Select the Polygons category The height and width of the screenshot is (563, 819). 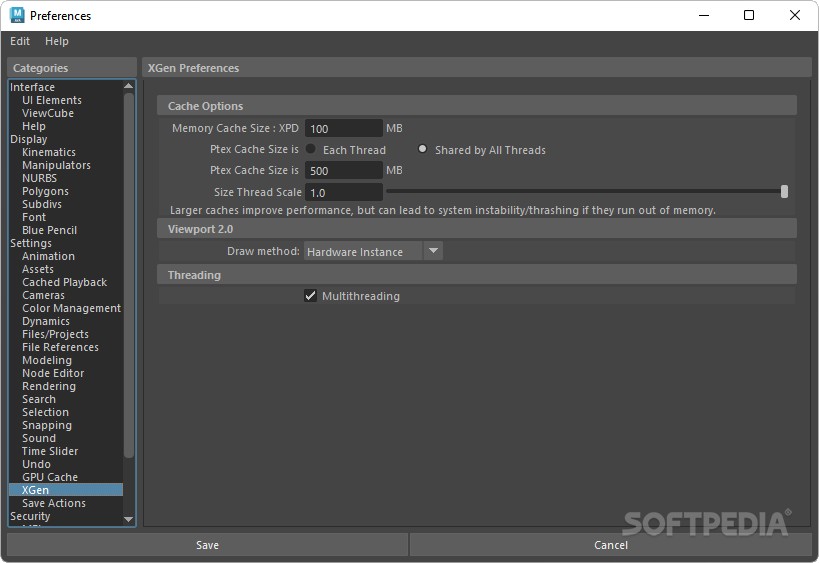click(45, 191)
